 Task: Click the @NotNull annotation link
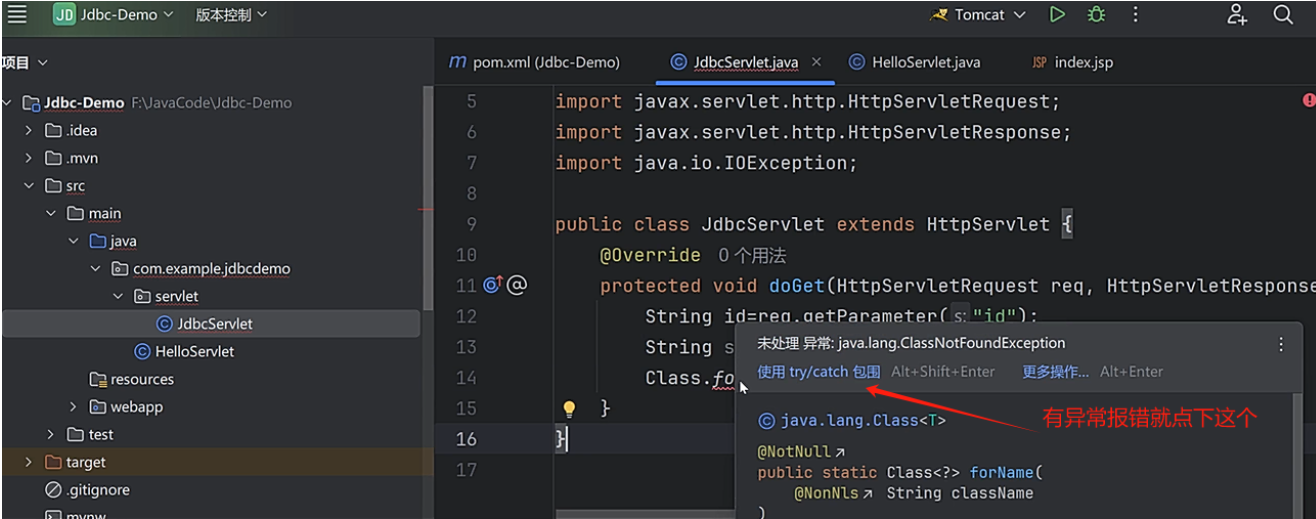coord(801,453)
